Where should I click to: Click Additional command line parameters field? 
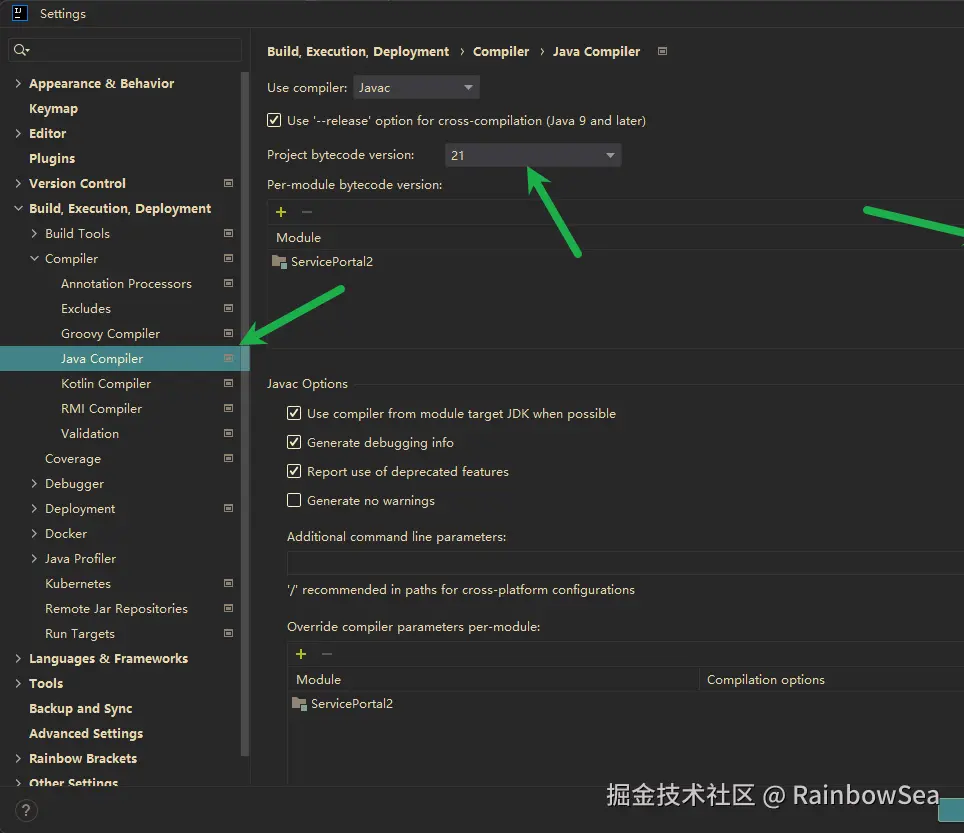[x=625, y=563]
